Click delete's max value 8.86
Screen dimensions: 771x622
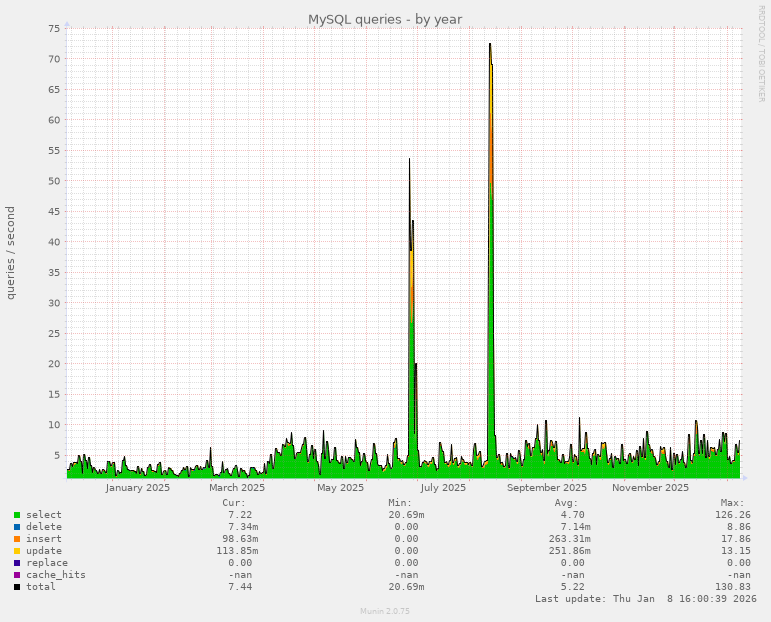coord(739,527)
